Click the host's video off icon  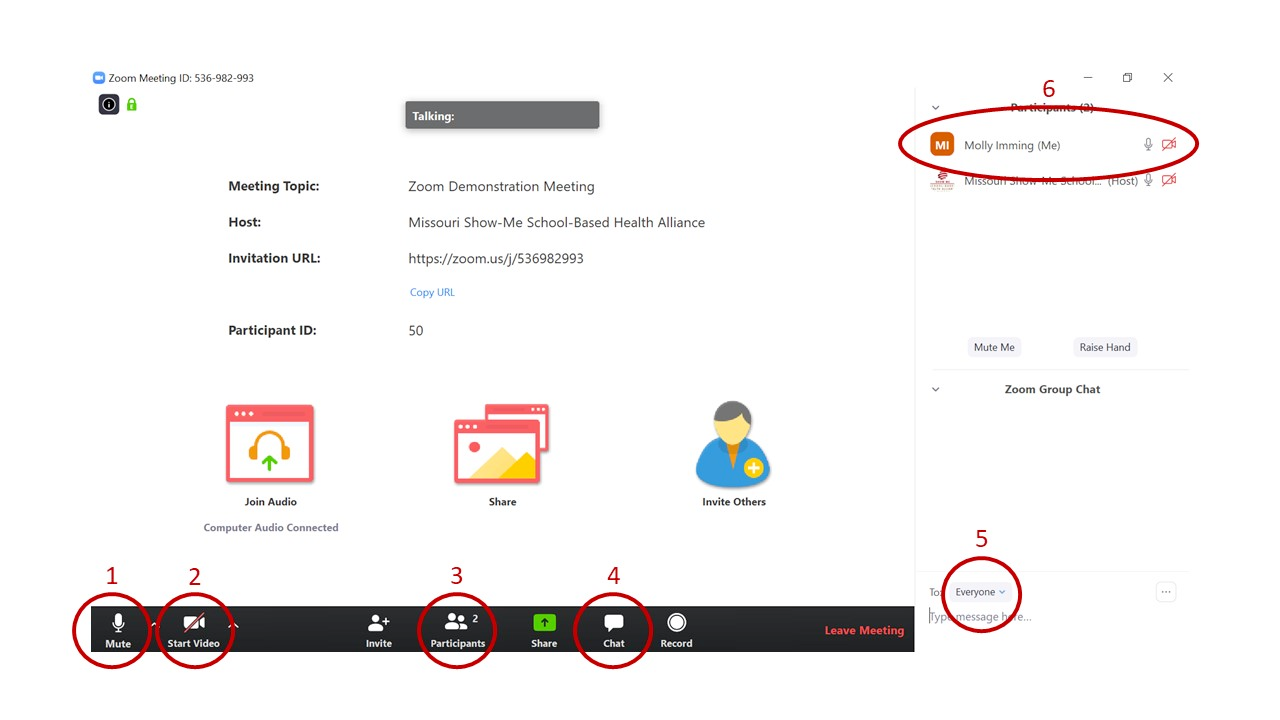click(x=1169, y=181)
